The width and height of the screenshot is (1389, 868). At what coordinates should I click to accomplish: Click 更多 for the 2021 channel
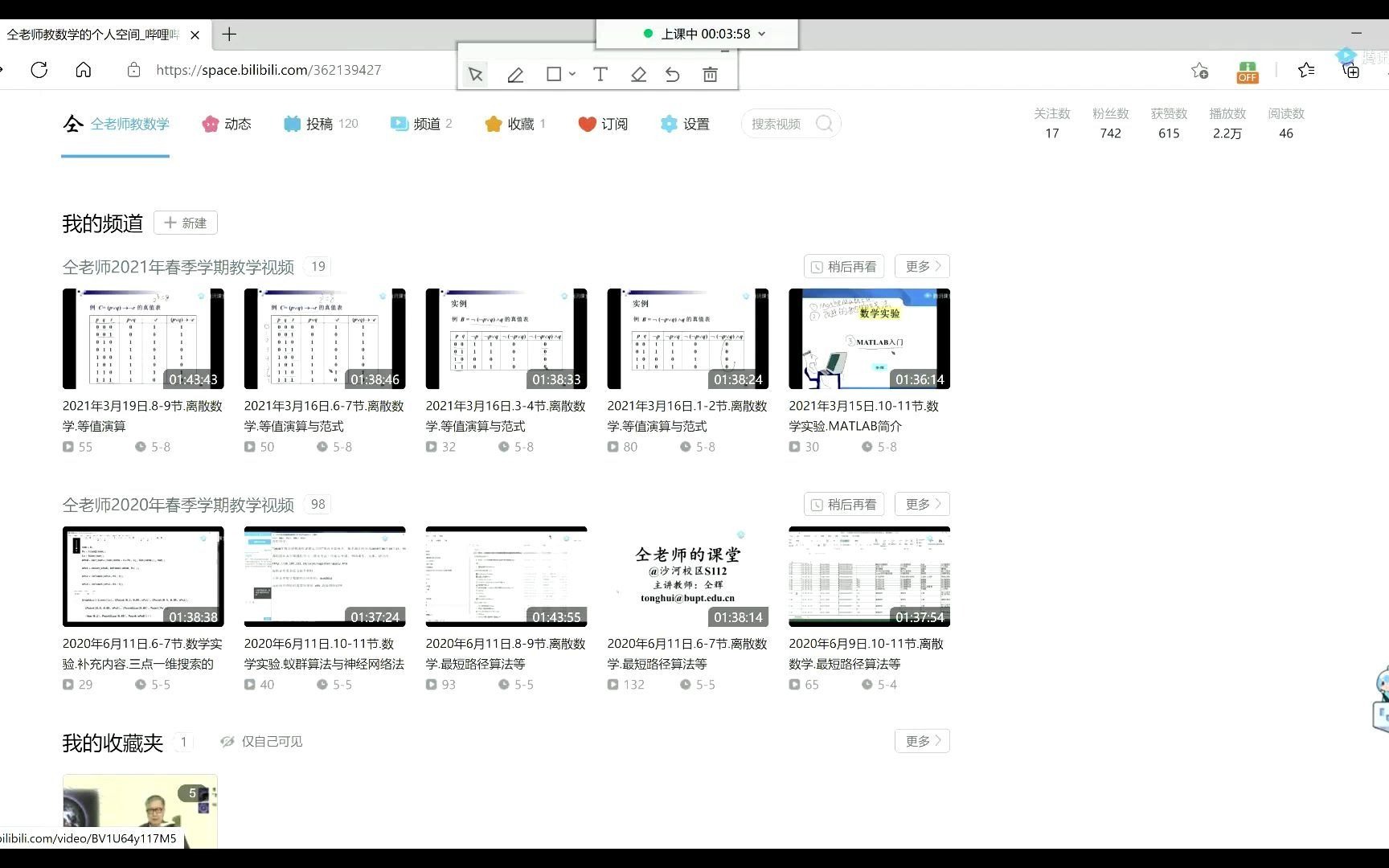pos(922,267)
